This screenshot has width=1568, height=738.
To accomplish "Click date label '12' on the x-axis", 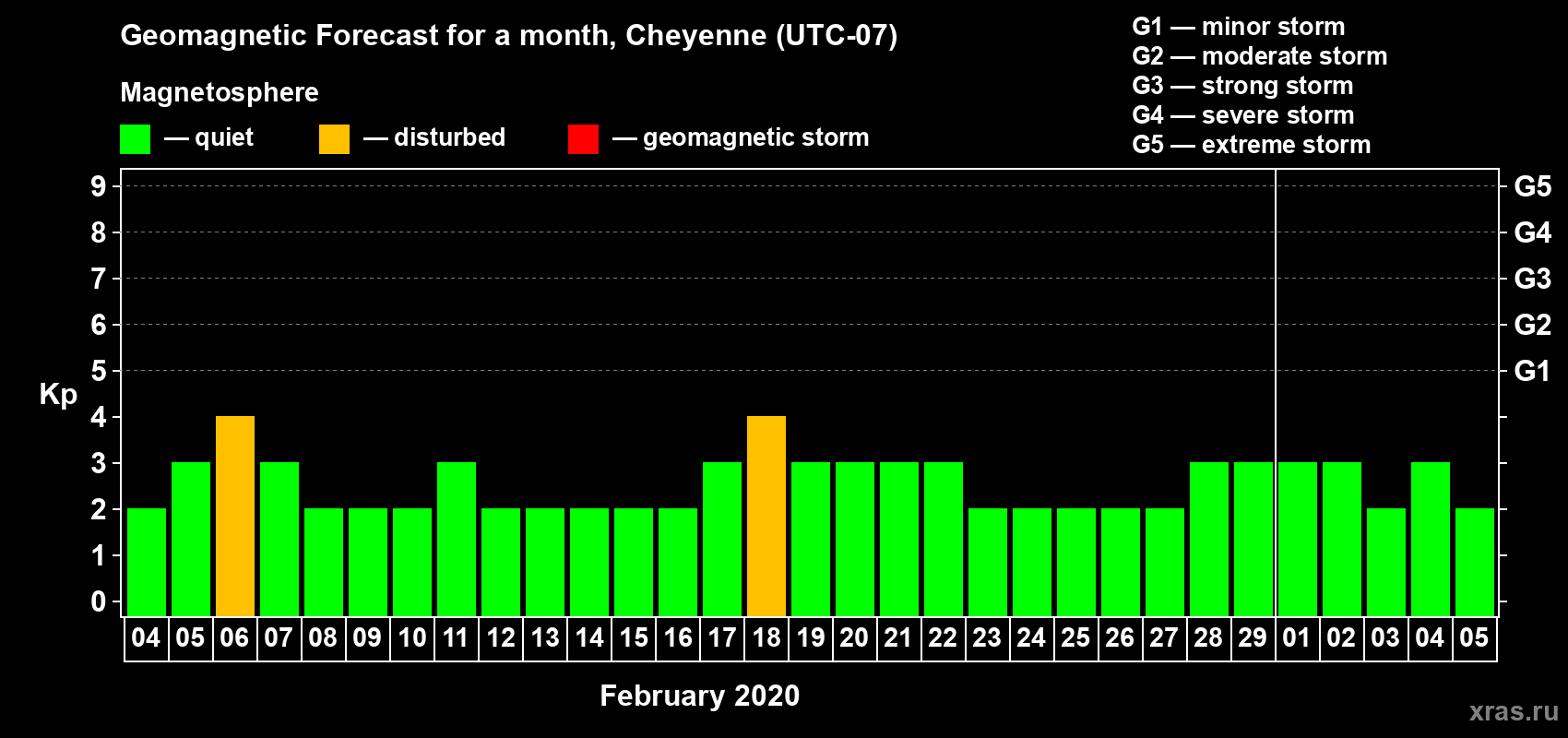I will [x=501, y=638].
